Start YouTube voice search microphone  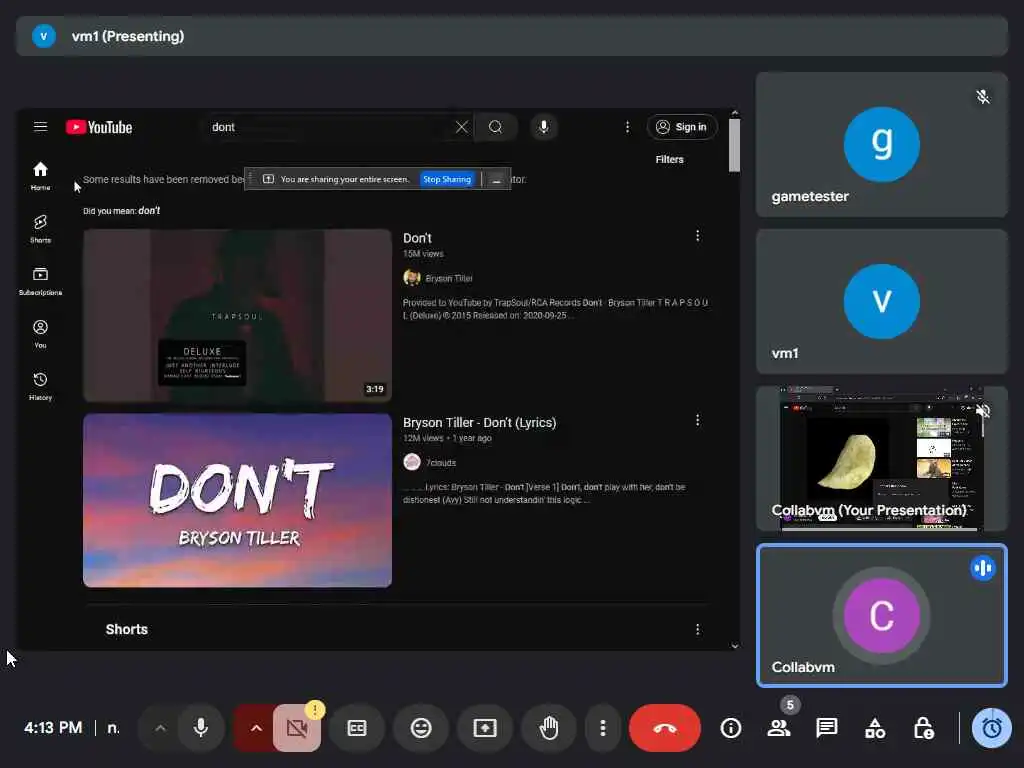point(543,127)
